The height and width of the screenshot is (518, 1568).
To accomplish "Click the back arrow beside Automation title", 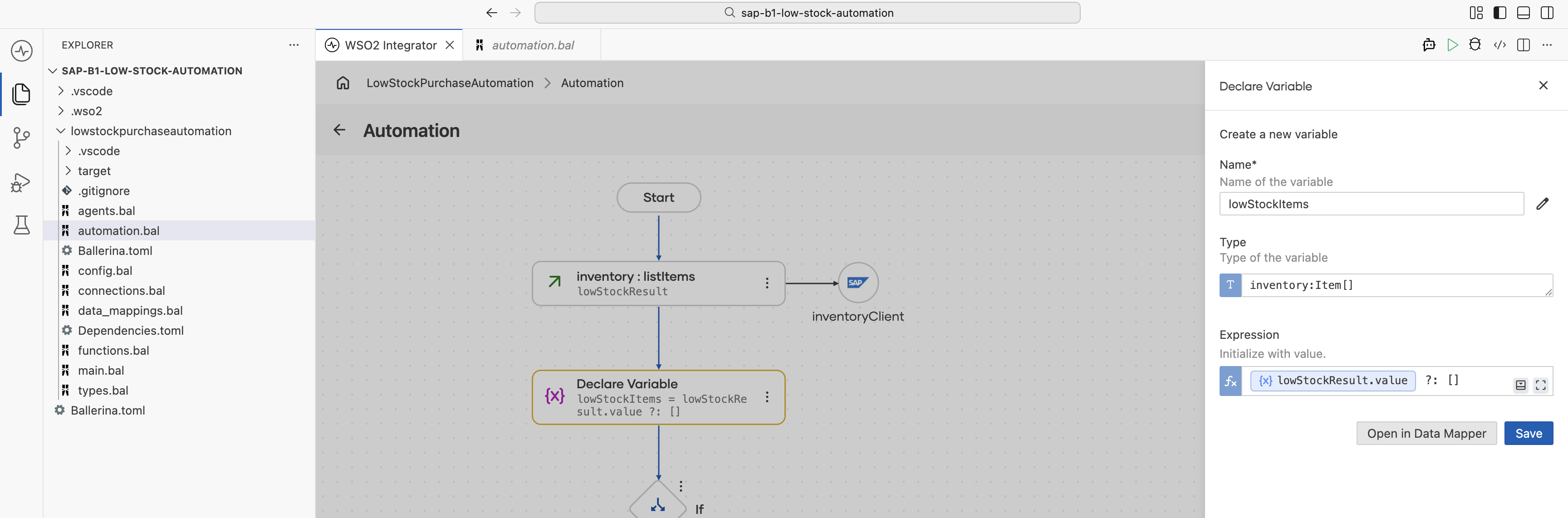I will [340, 130].
